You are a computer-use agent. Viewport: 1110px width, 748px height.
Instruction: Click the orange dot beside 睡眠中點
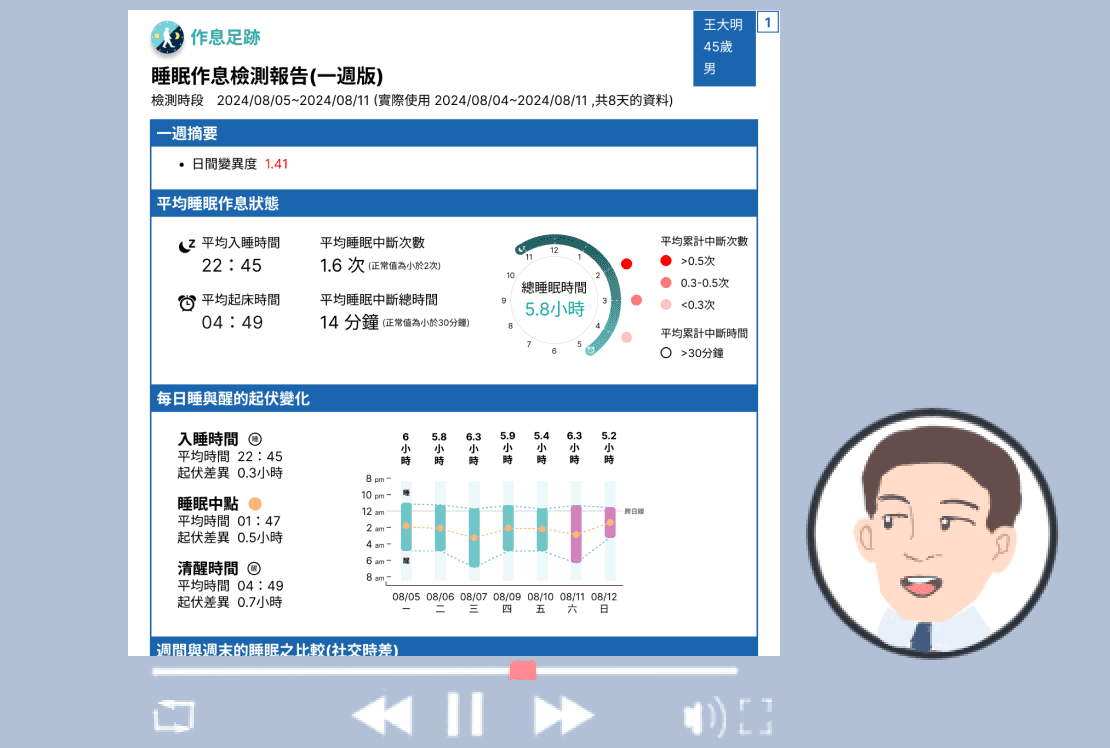pos(255,504)
